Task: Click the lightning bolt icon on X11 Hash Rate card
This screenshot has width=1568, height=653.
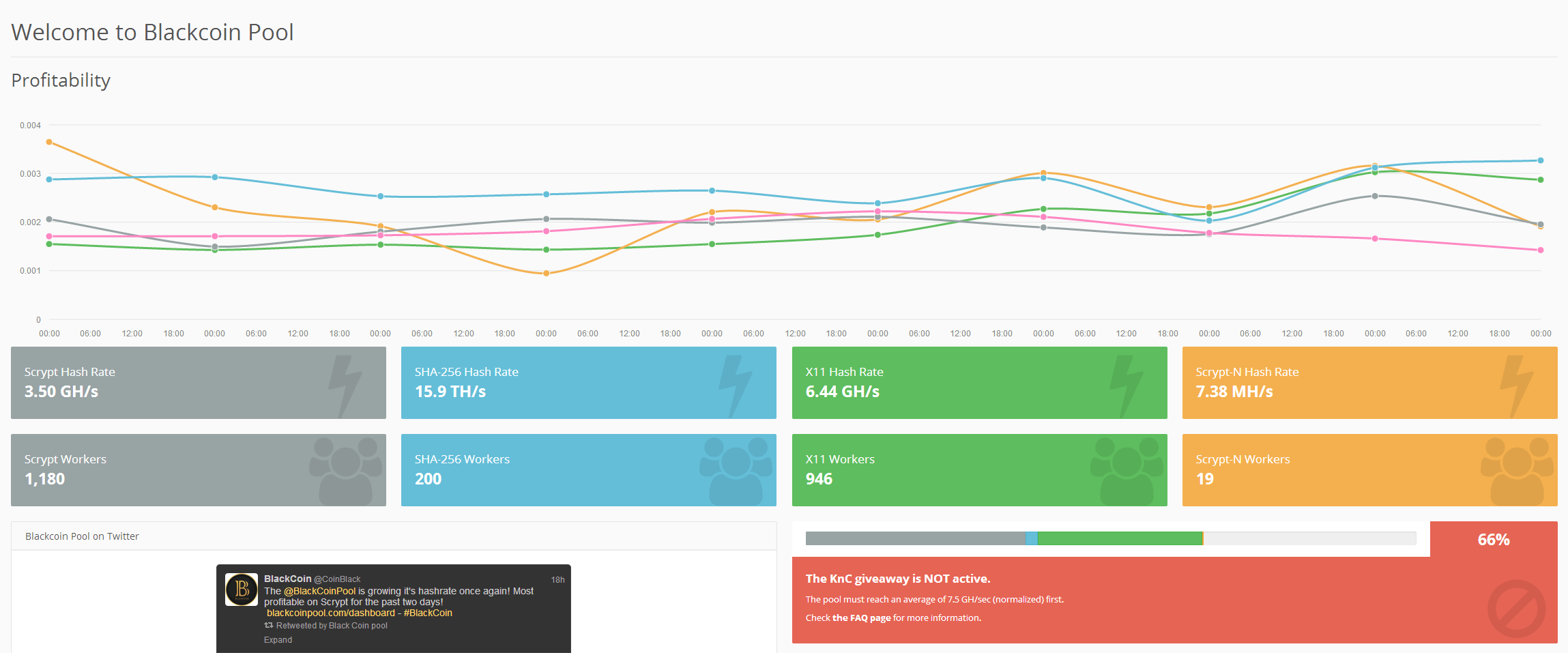Action: (1126, 386)
